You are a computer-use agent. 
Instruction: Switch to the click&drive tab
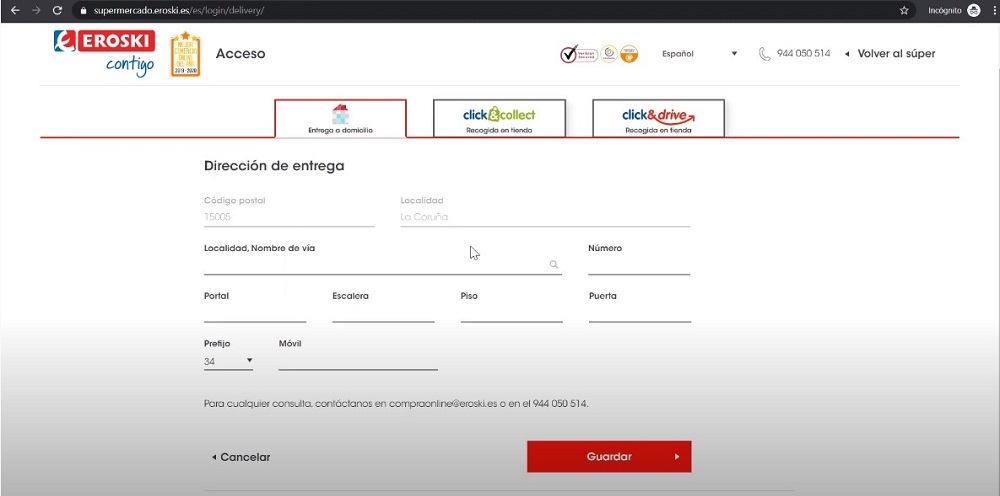point(658,119)
